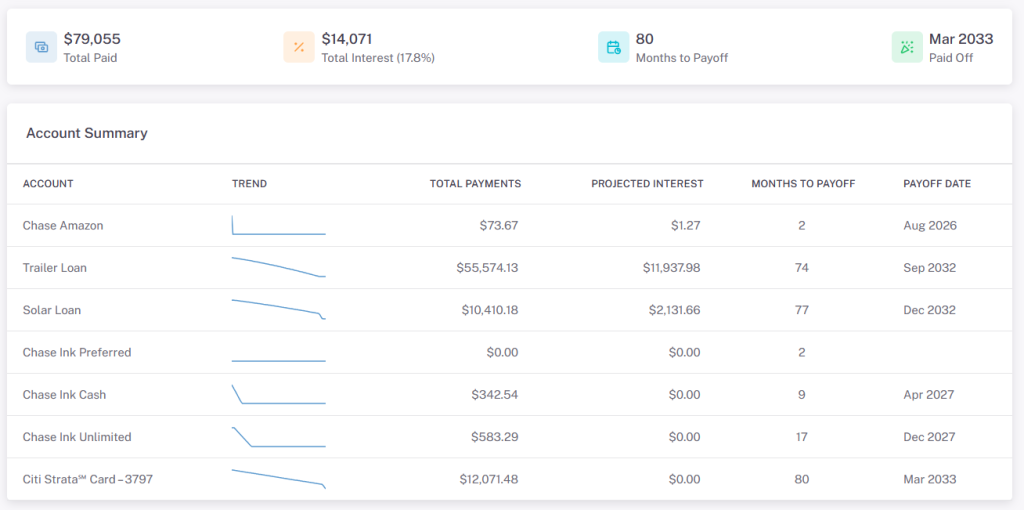1024x510 pixels.
Task: Click the $11,937.98 projected interest cell
Action: (671, 268)
